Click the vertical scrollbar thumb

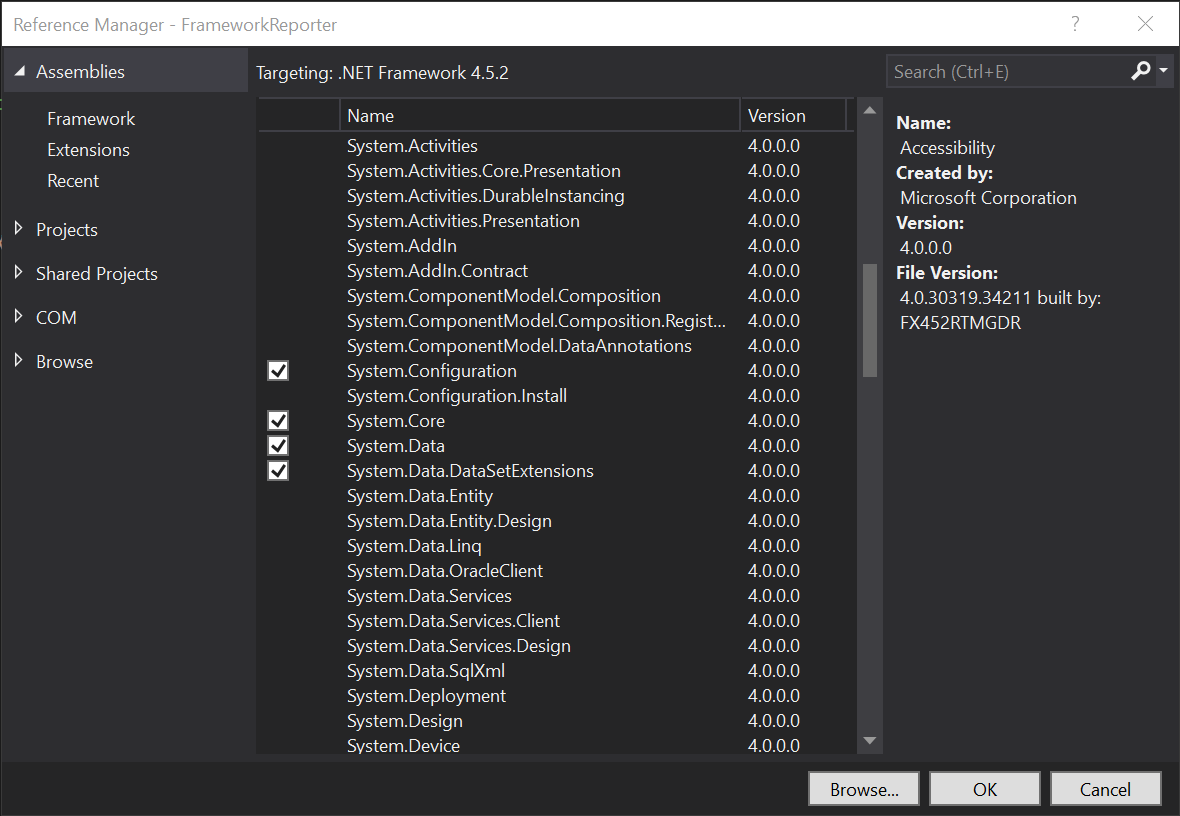tap(870, 320)
